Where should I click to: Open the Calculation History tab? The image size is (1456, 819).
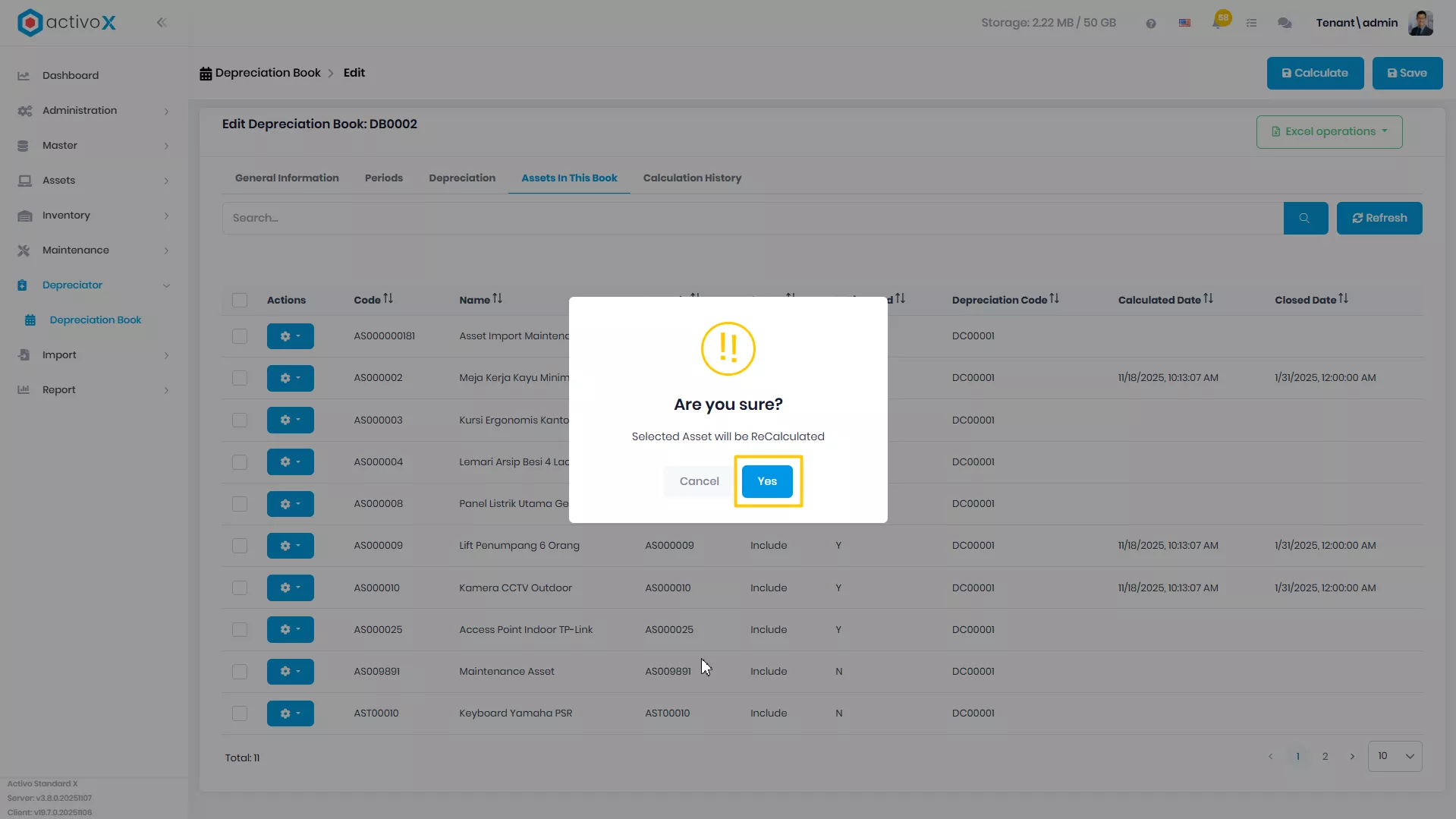click(x=692, y=178)
